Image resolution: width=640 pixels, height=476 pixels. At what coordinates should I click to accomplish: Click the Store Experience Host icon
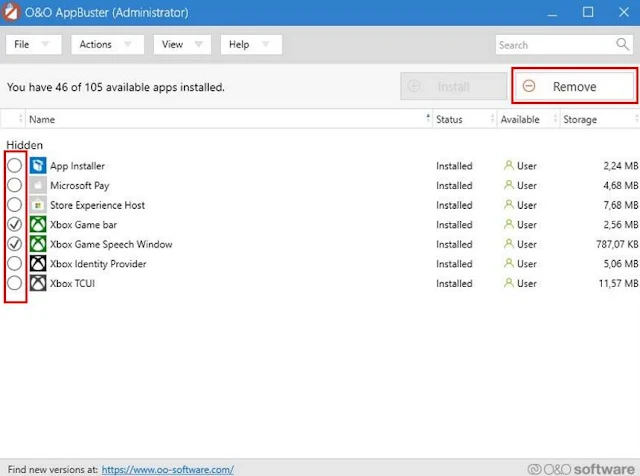tap(38, 205)
